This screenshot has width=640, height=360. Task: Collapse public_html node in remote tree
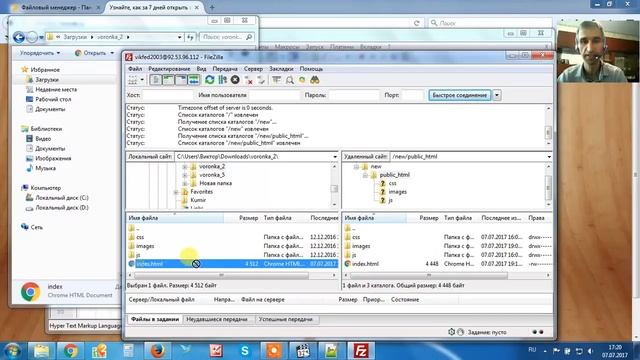pyautogui.click(x=365, y=175)
